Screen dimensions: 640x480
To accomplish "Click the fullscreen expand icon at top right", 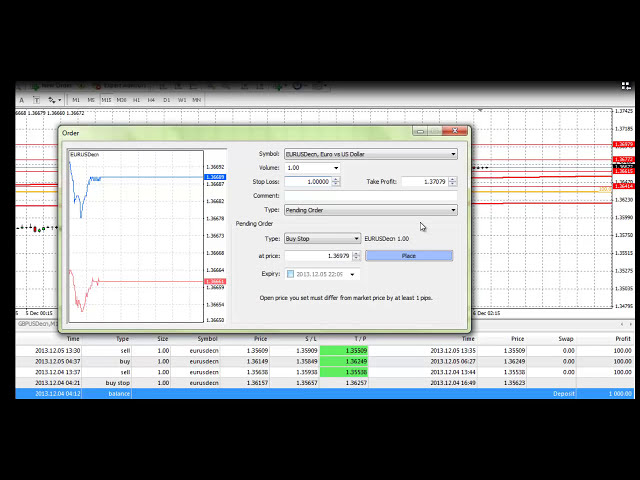I will click(x=626, y=86).
